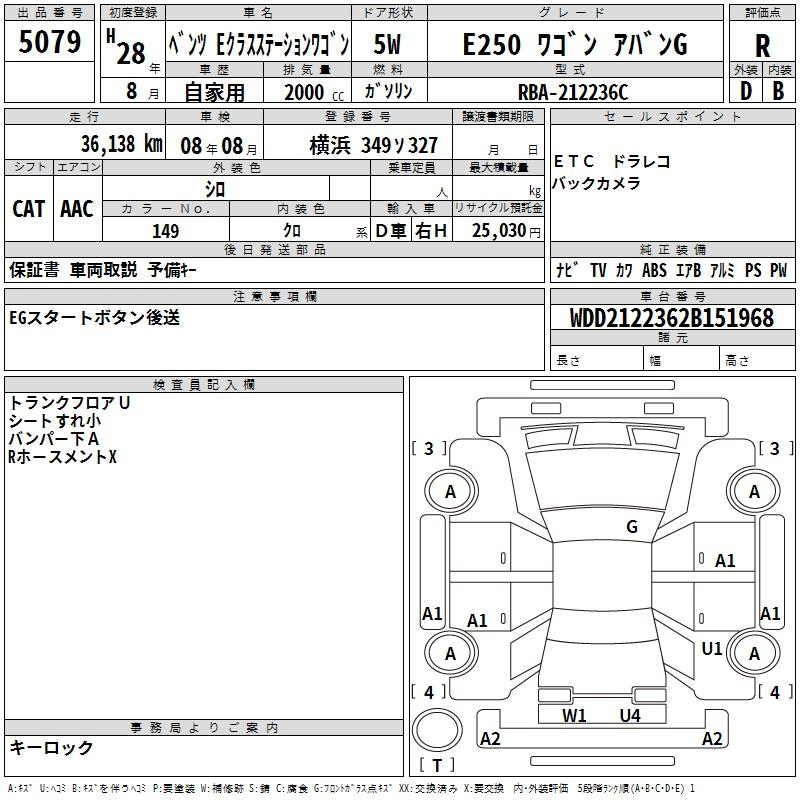This screenshot has width=800, height=800.
Task: Click front-left wheel A marker
Action: click(x=451, y=492)
